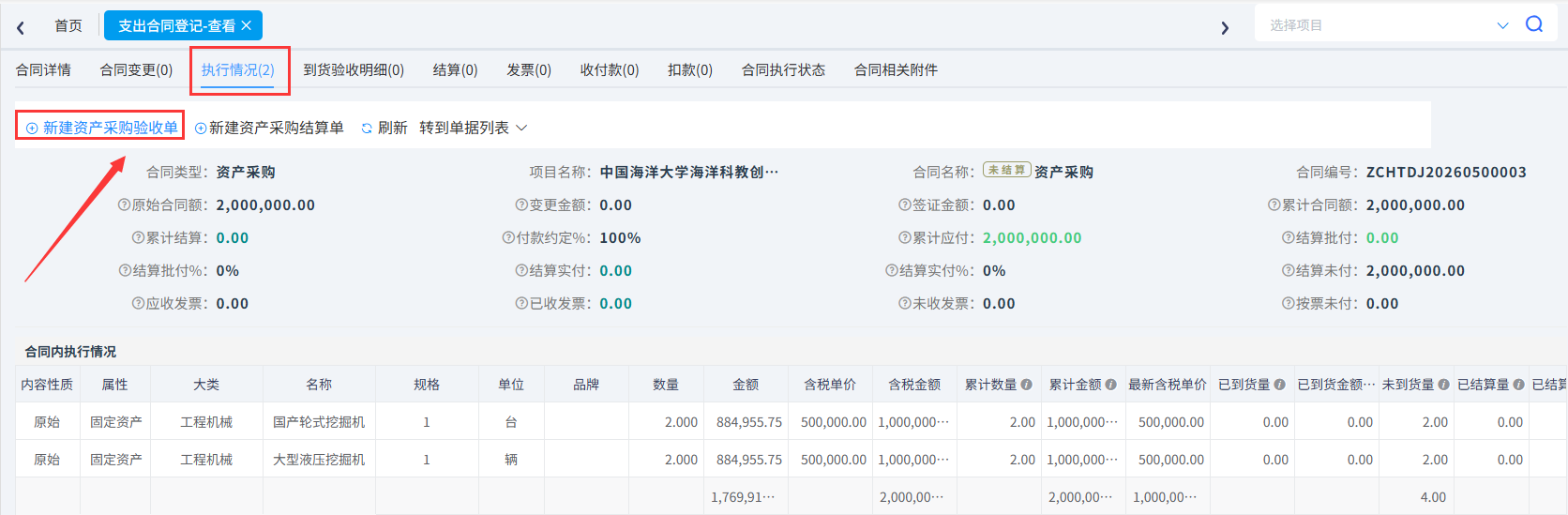Expand the 转到单据列表 dropdown
The height and width of the screenshot is (515, 1568).
(474, 128)
